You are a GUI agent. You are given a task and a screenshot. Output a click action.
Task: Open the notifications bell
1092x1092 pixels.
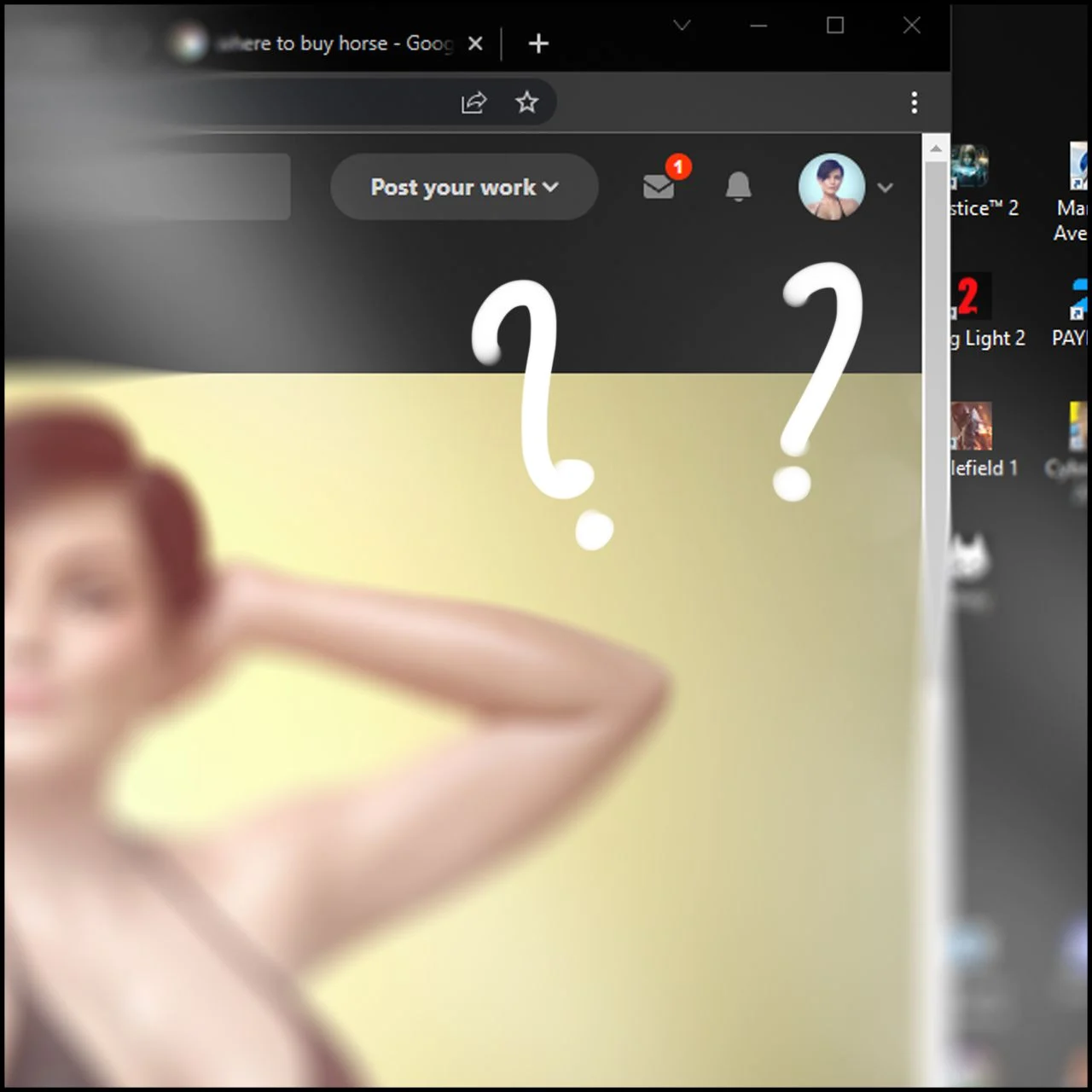tap(738, 186)
